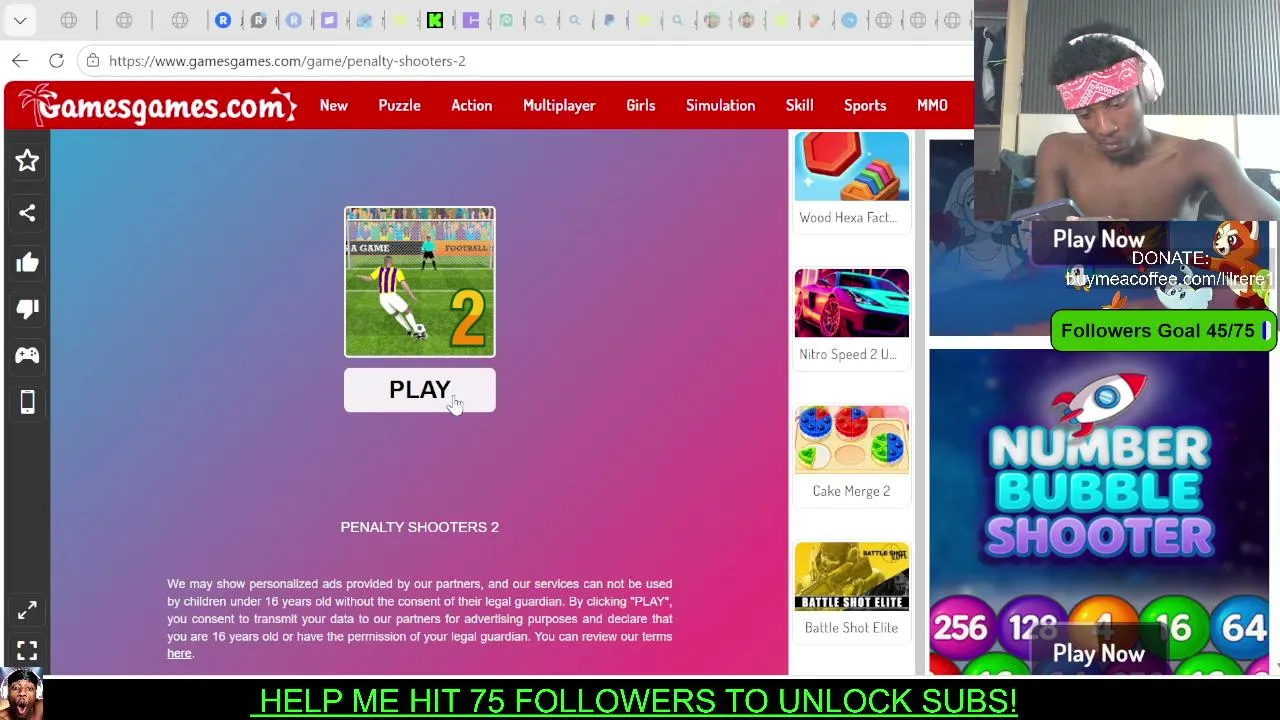This screenshot has height=720, width=1280.
Task: Like the game with the thumbs-up icon
Action: click(27, 262)
